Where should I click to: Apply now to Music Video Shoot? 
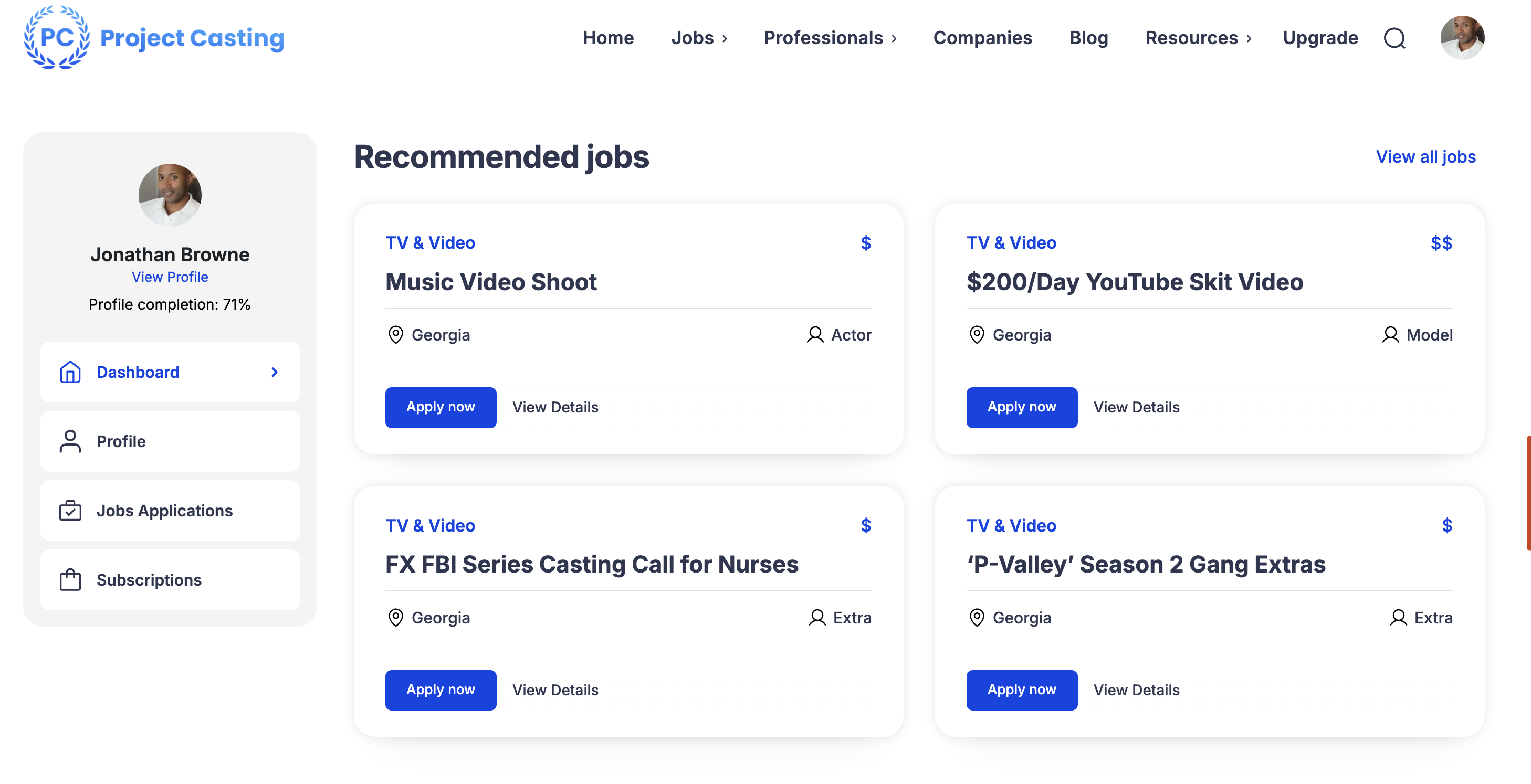(x=440, y=407)
